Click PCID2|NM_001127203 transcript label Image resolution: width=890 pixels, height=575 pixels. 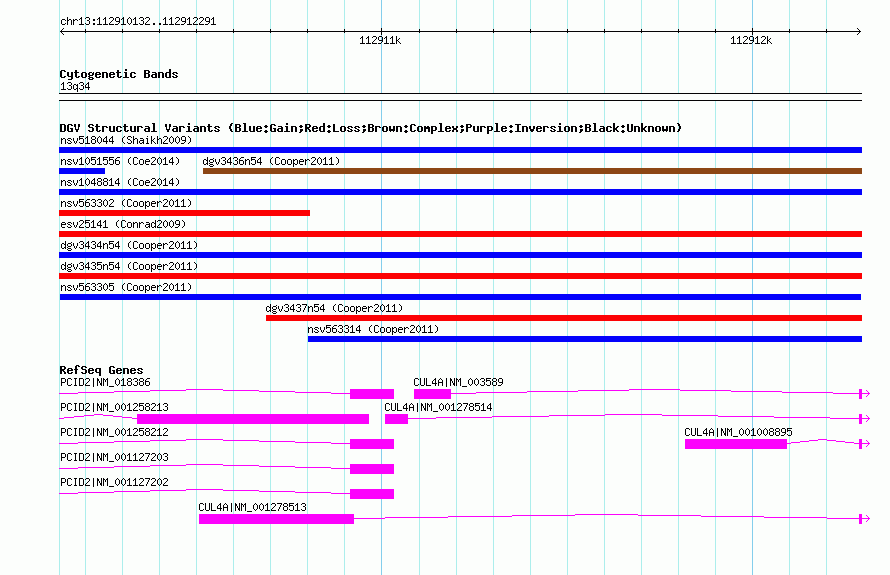click(x=114, y=457)
